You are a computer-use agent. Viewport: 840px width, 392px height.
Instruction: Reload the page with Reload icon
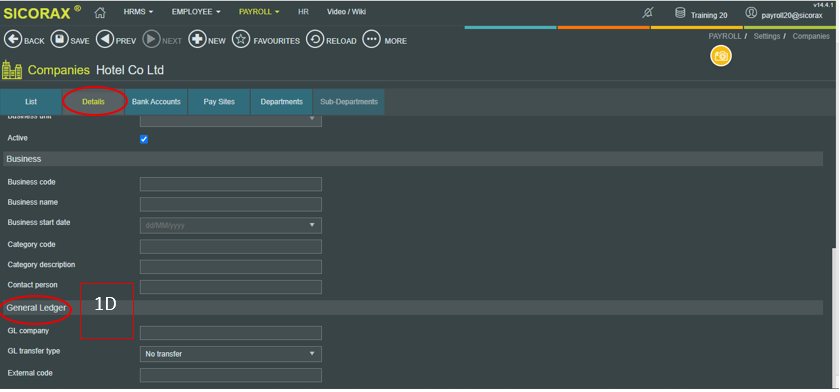315,40
